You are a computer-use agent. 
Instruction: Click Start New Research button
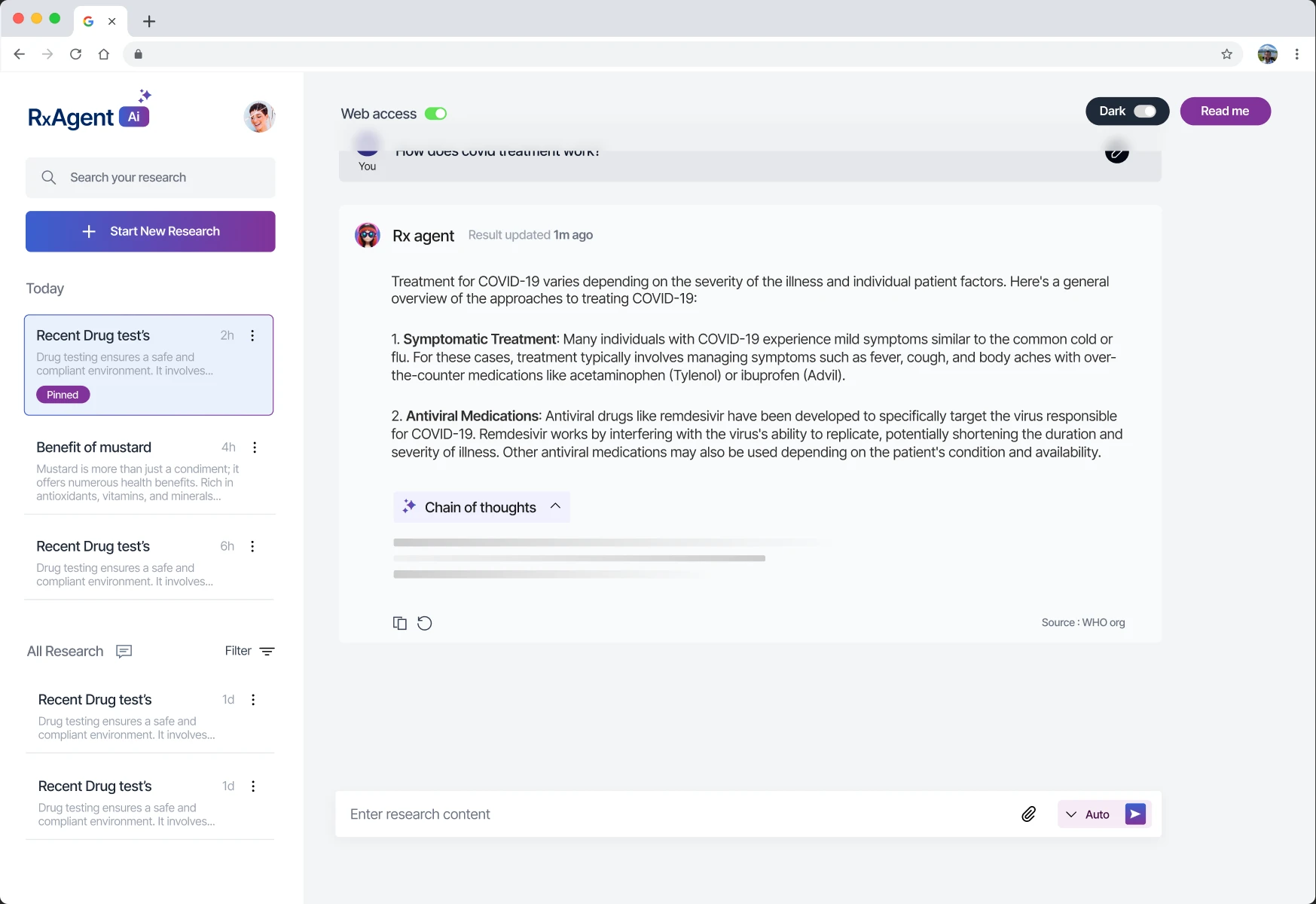pyautogui.click(x=151, y=231)
